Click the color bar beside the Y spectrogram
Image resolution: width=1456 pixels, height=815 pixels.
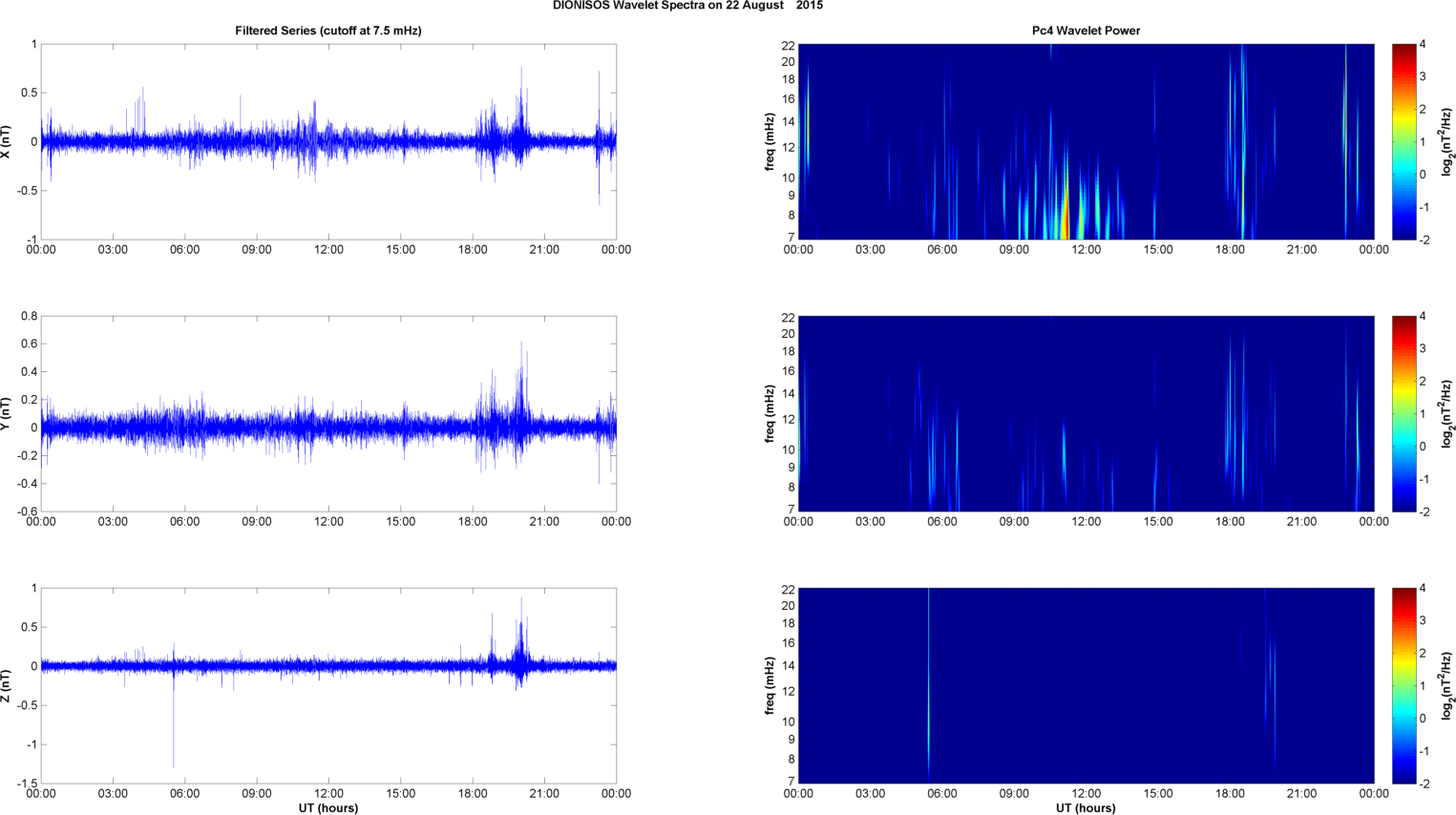point(1403,413)
